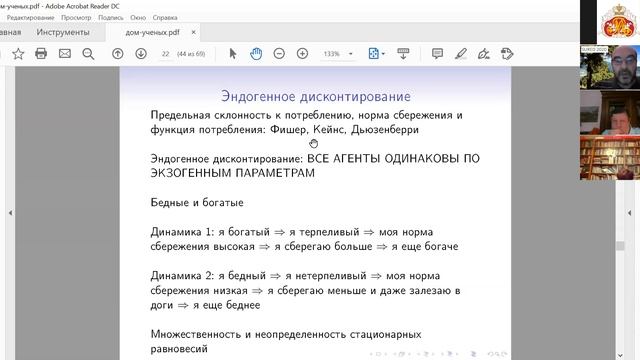Image resolution: width=640 pixels, height=360 pixels.
Task: Open the Подпись menu
Action: [111, 18]
